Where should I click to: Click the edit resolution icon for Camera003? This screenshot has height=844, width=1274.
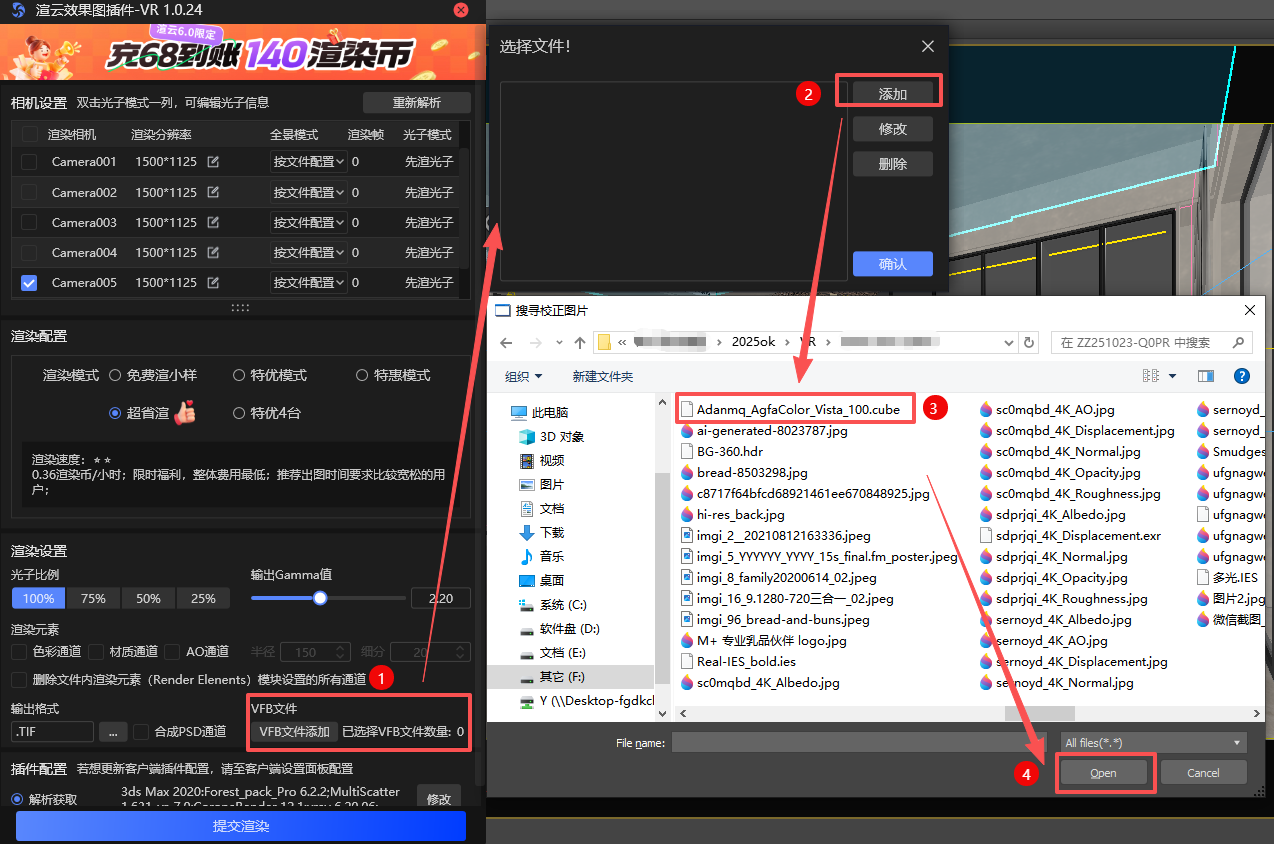pyautogui.click(x=213, y=222)
